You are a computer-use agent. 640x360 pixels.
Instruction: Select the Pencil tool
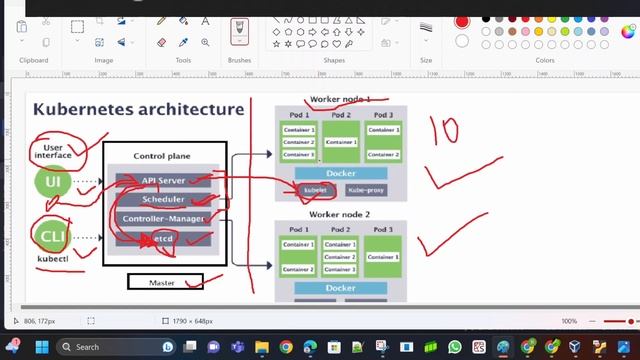click(161, 21)
